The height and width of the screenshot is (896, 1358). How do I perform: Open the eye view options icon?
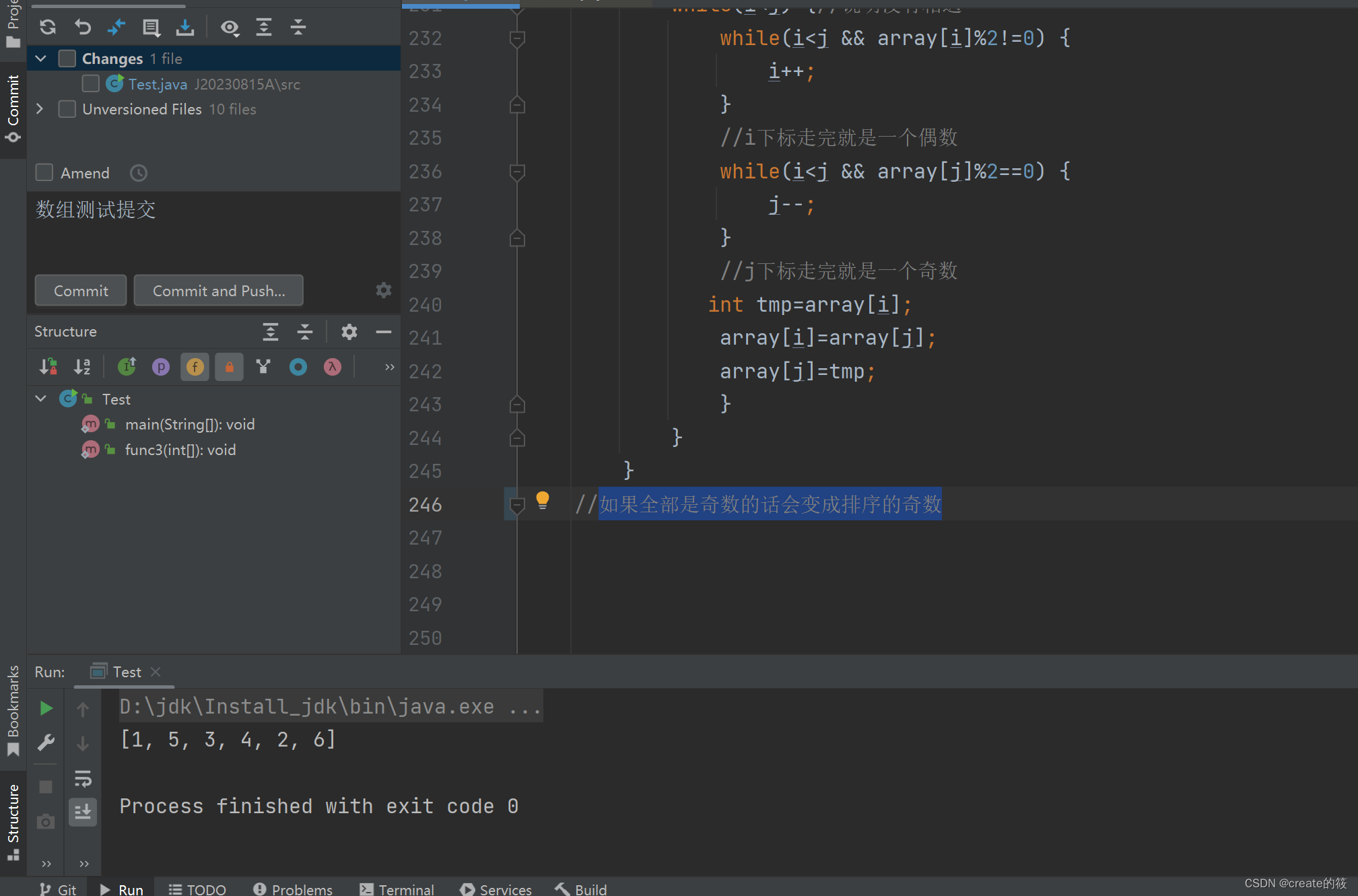pos(230,28)
